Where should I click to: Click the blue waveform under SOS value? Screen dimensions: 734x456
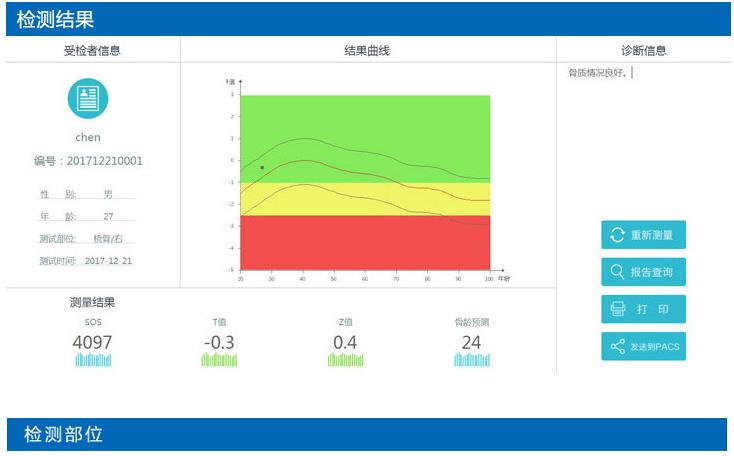(92, 360)
